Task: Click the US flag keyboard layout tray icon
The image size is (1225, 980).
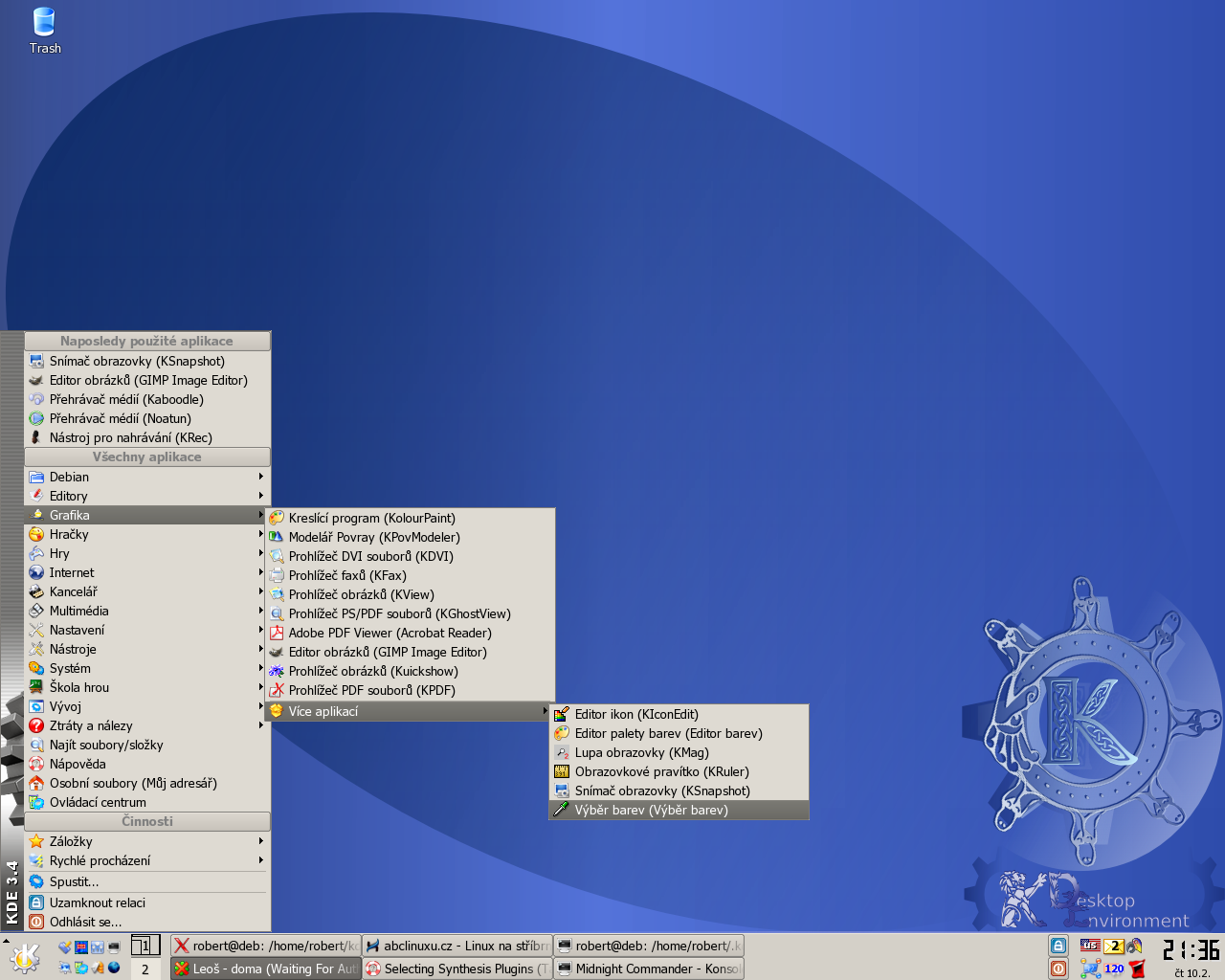Action: [x=1090, y=946]
